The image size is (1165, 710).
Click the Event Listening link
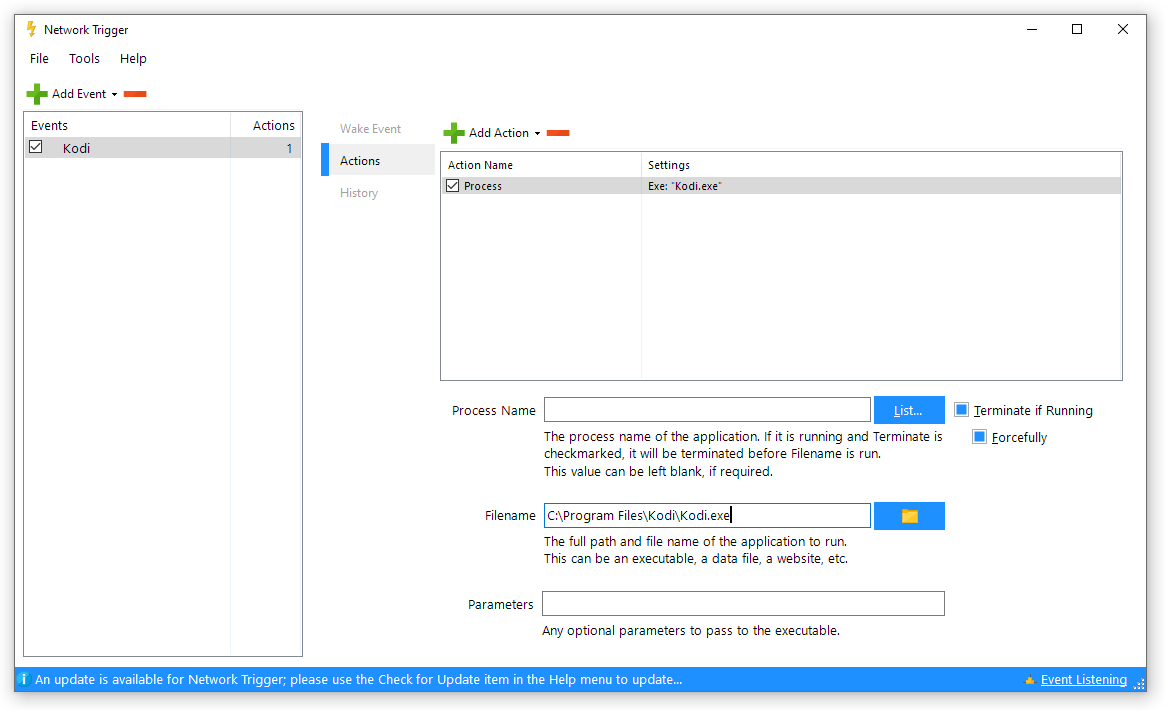coord(1083,680)
